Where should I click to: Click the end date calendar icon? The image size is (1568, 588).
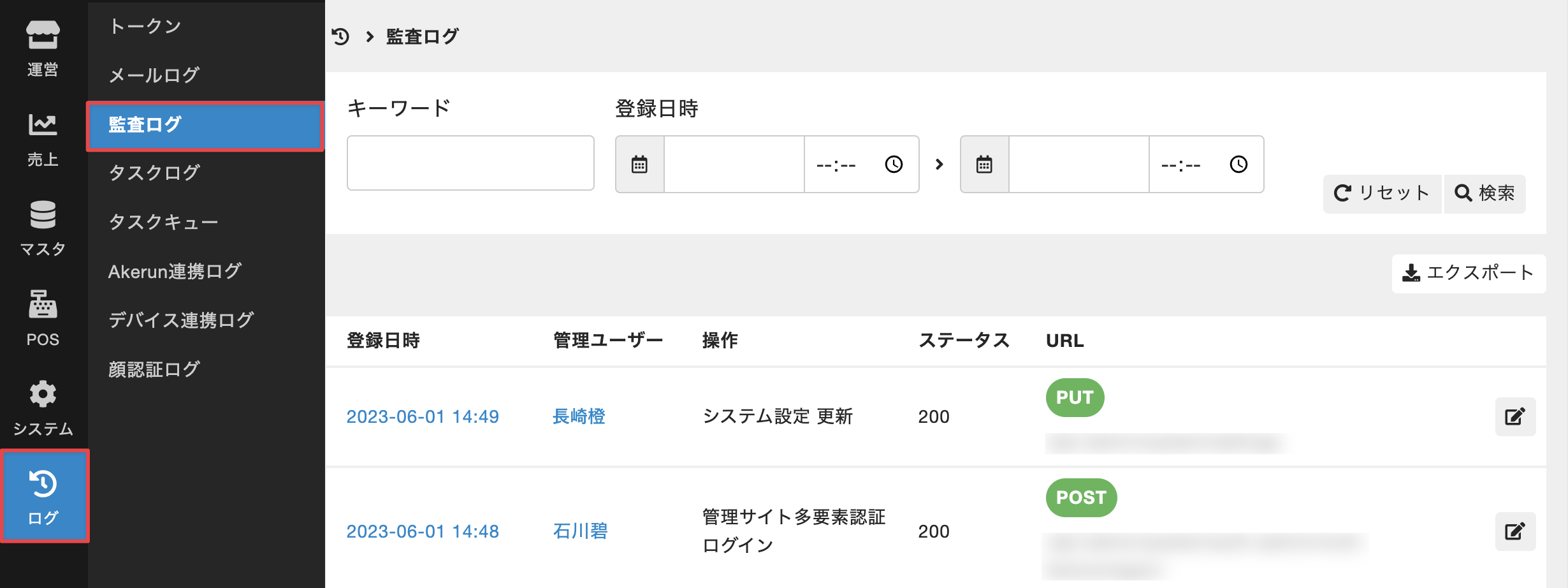984,165
